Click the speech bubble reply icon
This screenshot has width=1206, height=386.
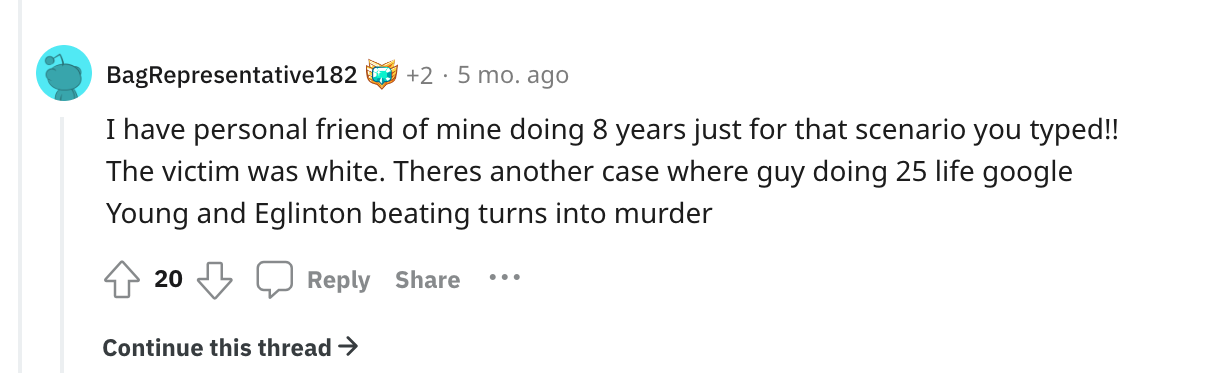pos(275,280)
